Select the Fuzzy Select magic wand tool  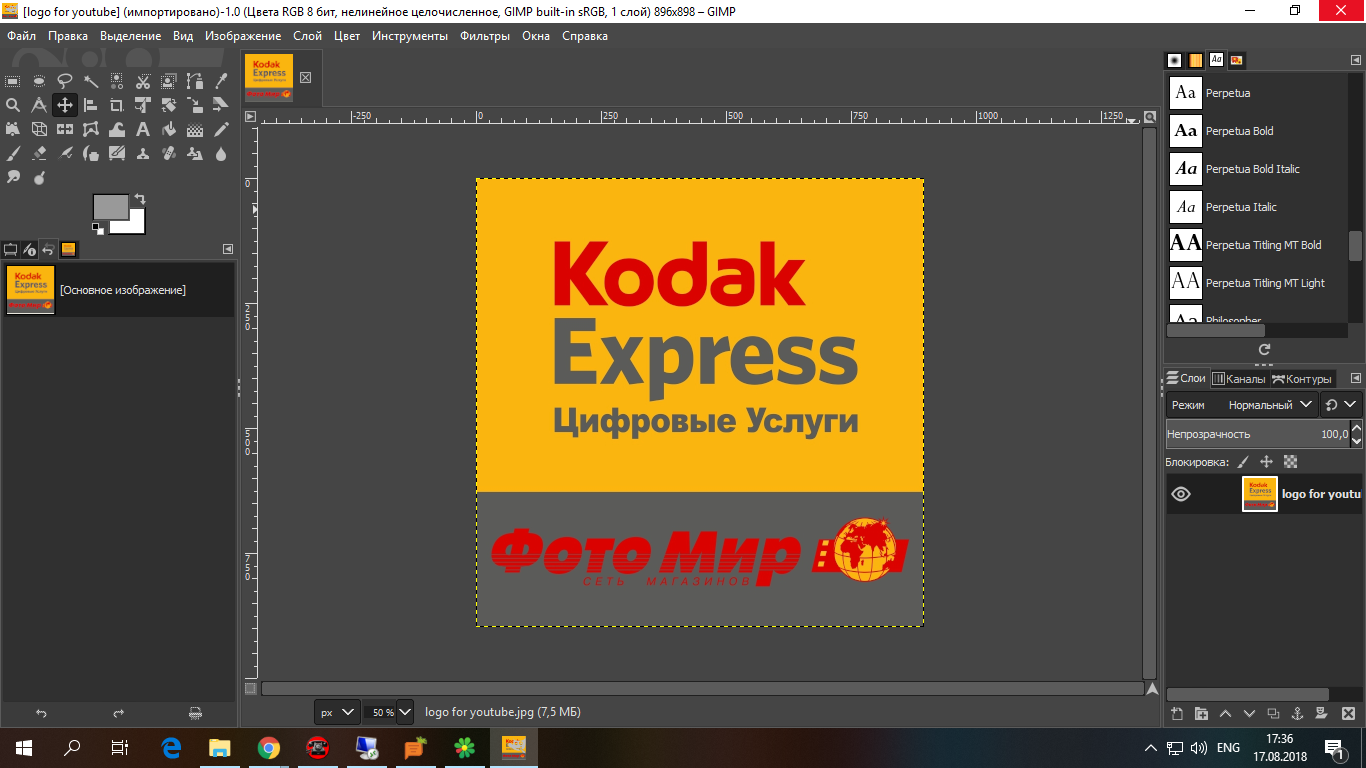click(91, 81)
